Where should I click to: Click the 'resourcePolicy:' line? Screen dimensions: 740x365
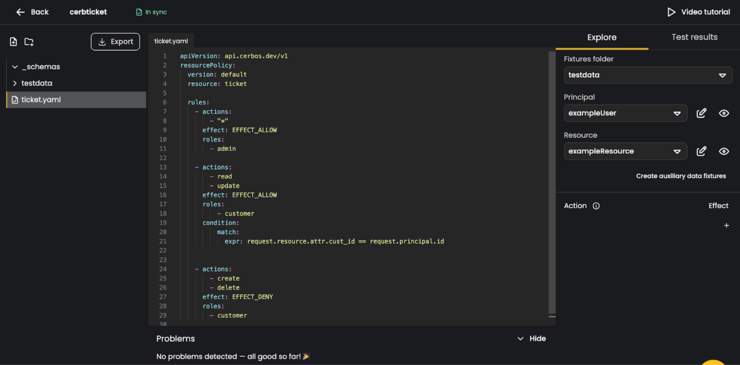pos(207,65)
